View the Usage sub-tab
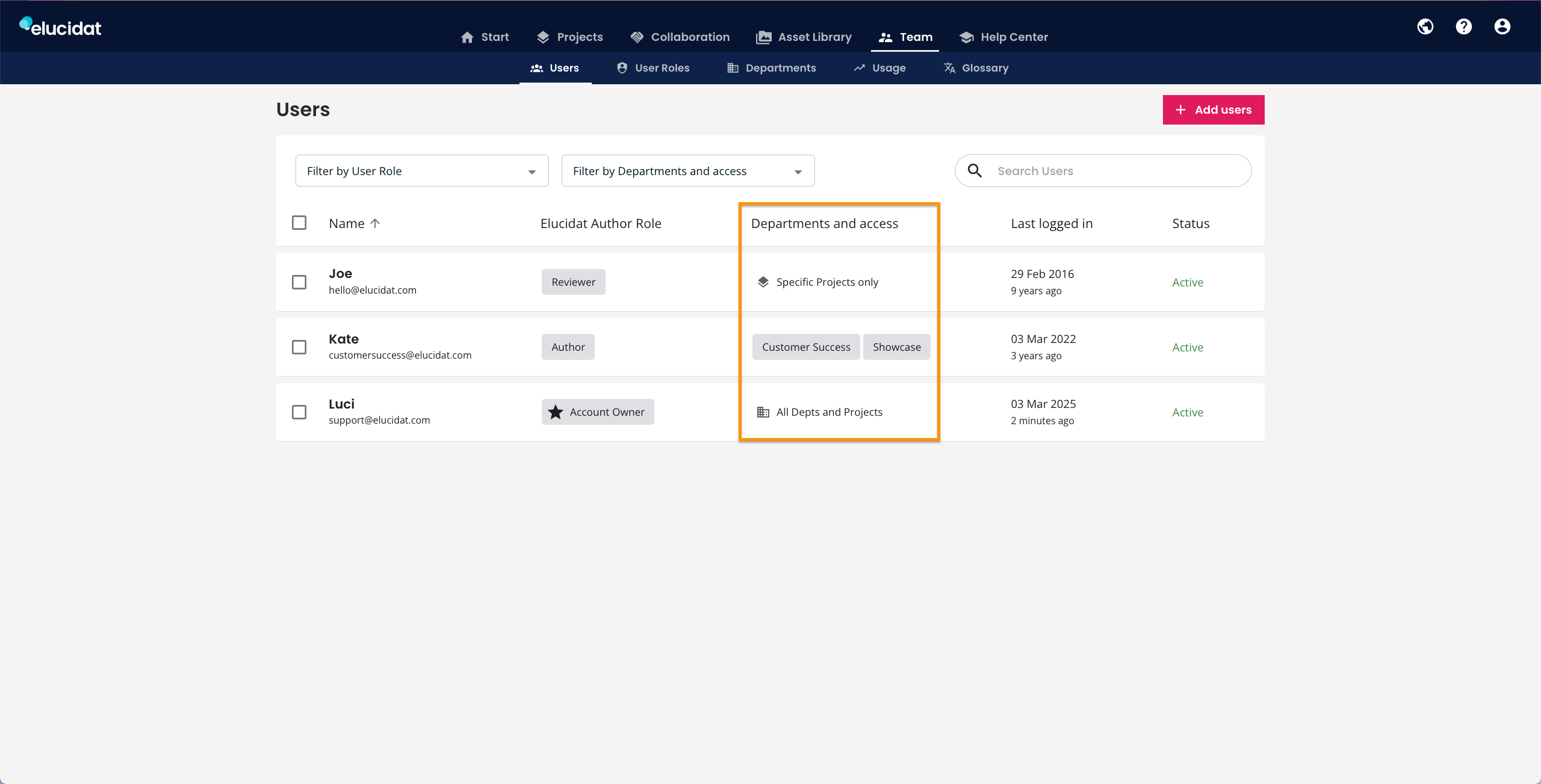This screenshot has width=1541, height=784. [879, 68]
